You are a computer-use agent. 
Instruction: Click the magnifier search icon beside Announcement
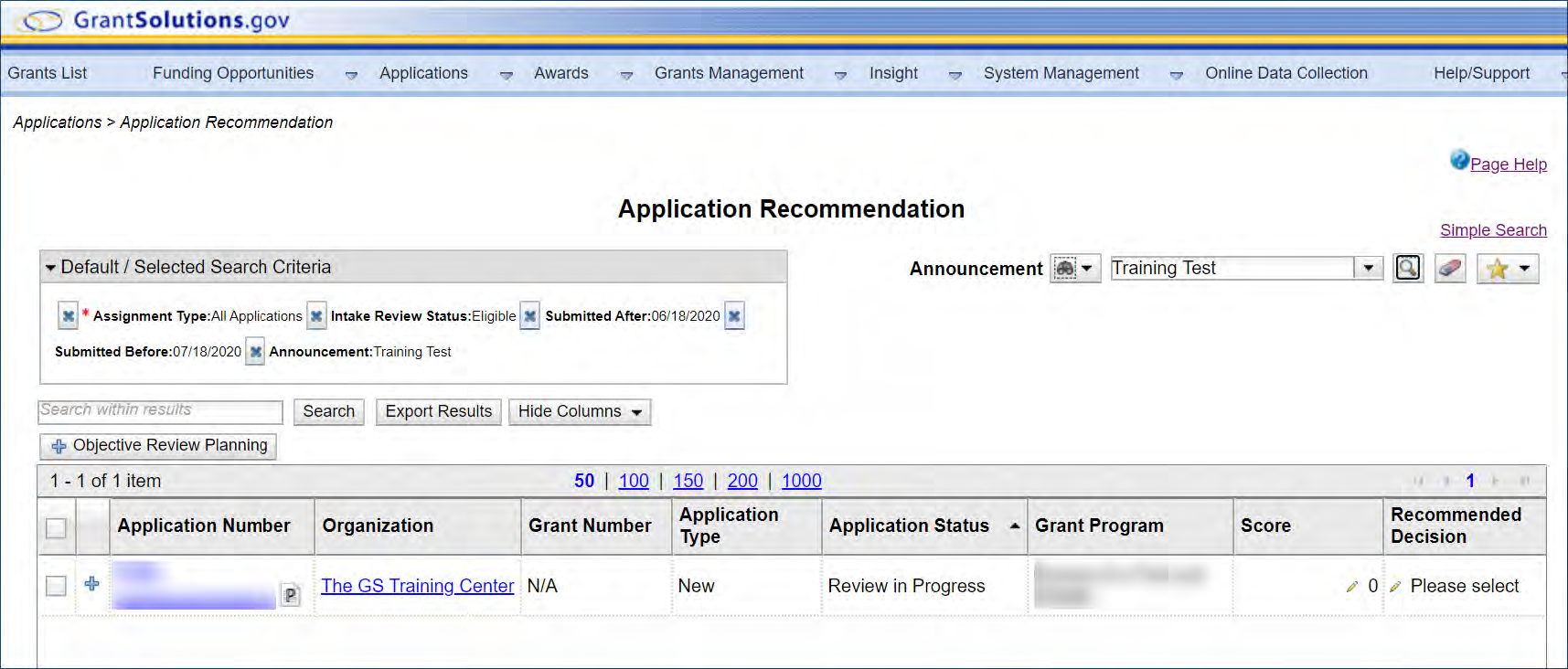[1407, 268]
